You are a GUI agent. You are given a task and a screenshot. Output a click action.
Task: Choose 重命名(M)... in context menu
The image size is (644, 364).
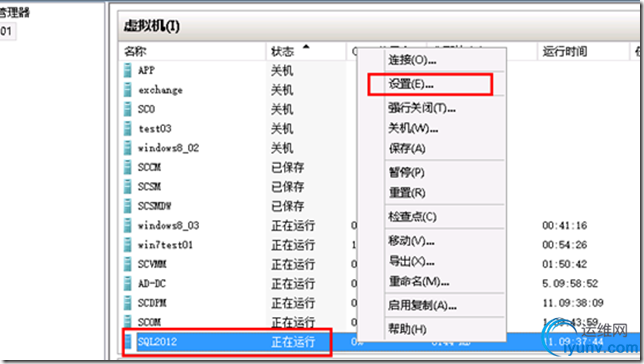(x=419, y=281)
